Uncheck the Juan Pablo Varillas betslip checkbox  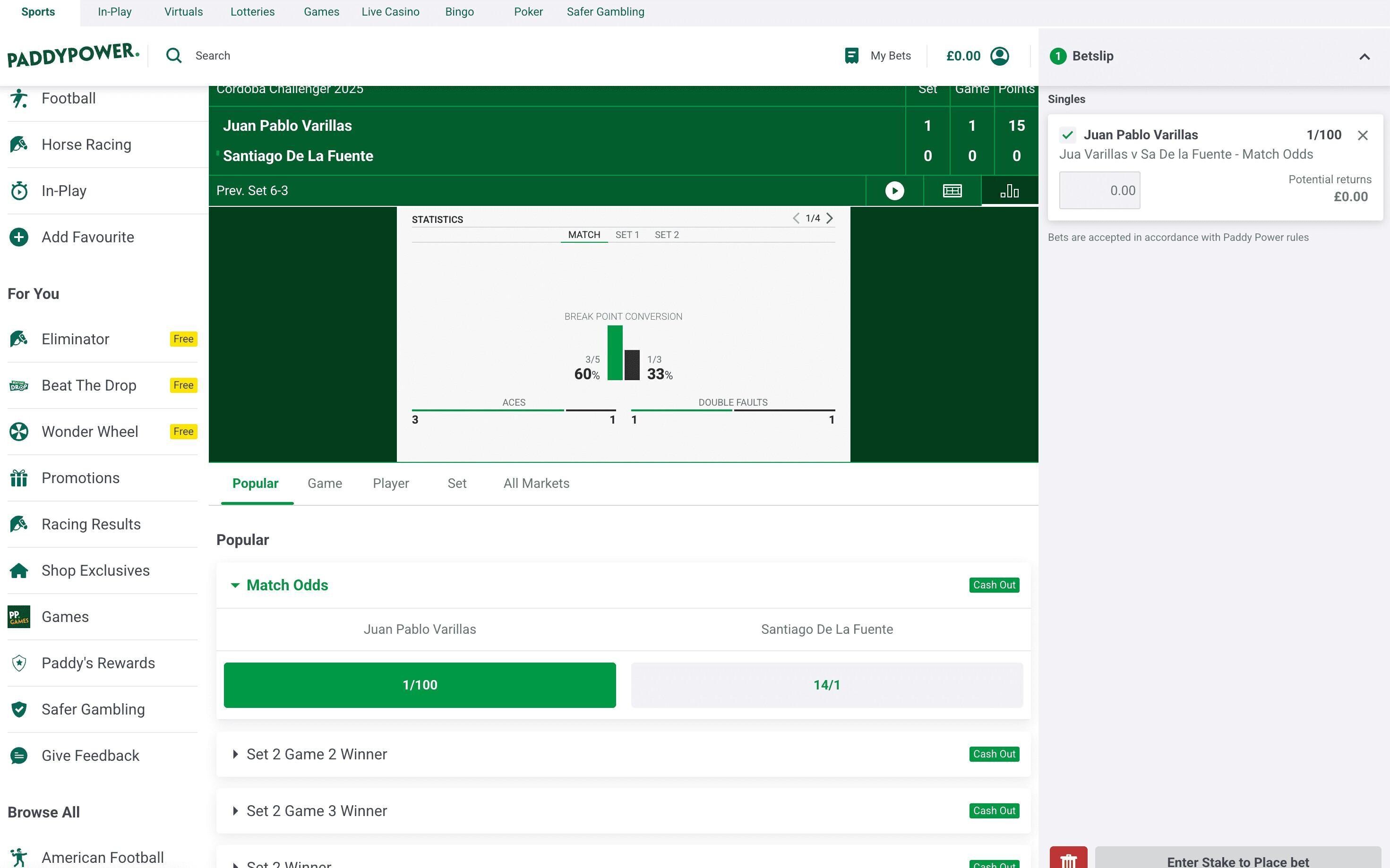coord(1068,135)
